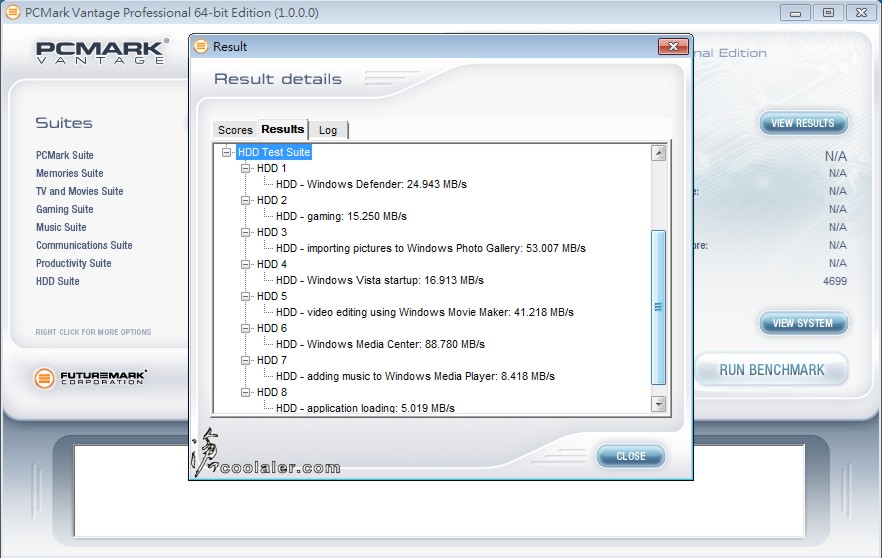Click the PCMark Vantage window title icon
Screen dimensions: 882x558
click(x=12, y=12)
